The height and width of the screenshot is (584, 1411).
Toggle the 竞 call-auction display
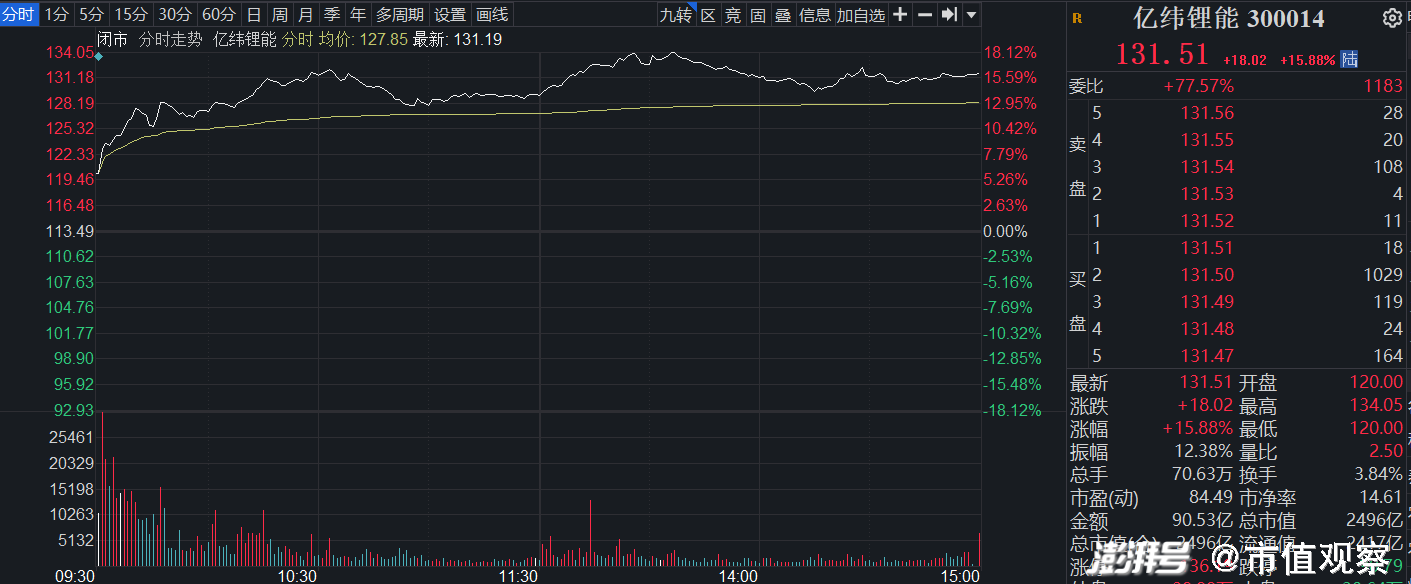pos(731,15)
